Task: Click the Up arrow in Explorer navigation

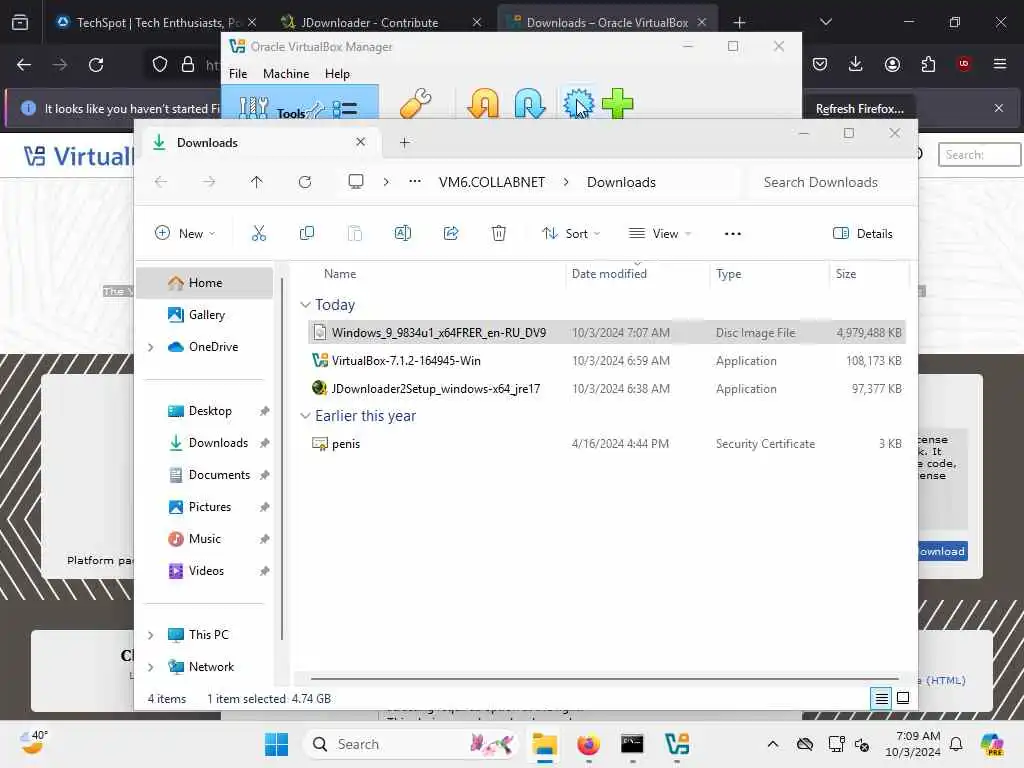Action: (257, 182)
